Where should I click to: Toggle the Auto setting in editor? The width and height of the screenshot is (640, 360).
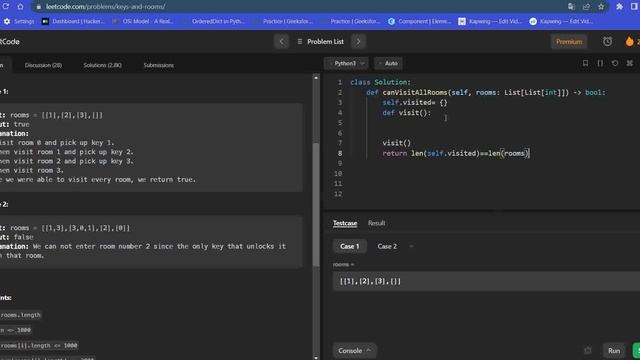point(388,63)
